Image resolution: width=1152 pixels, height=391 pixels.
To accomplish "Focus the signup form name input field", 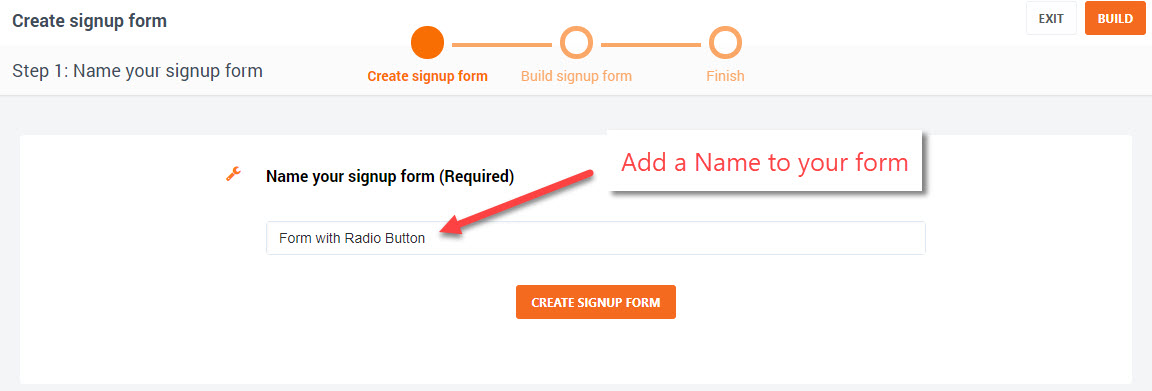I will click(x=596, y=238).
